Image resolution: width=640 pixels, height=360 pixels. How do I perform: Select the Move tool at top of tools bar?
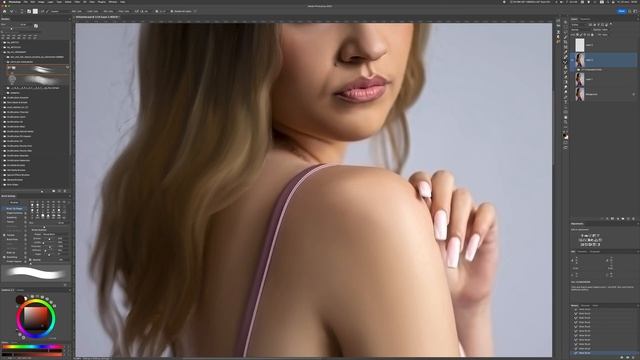click(565, 22)
